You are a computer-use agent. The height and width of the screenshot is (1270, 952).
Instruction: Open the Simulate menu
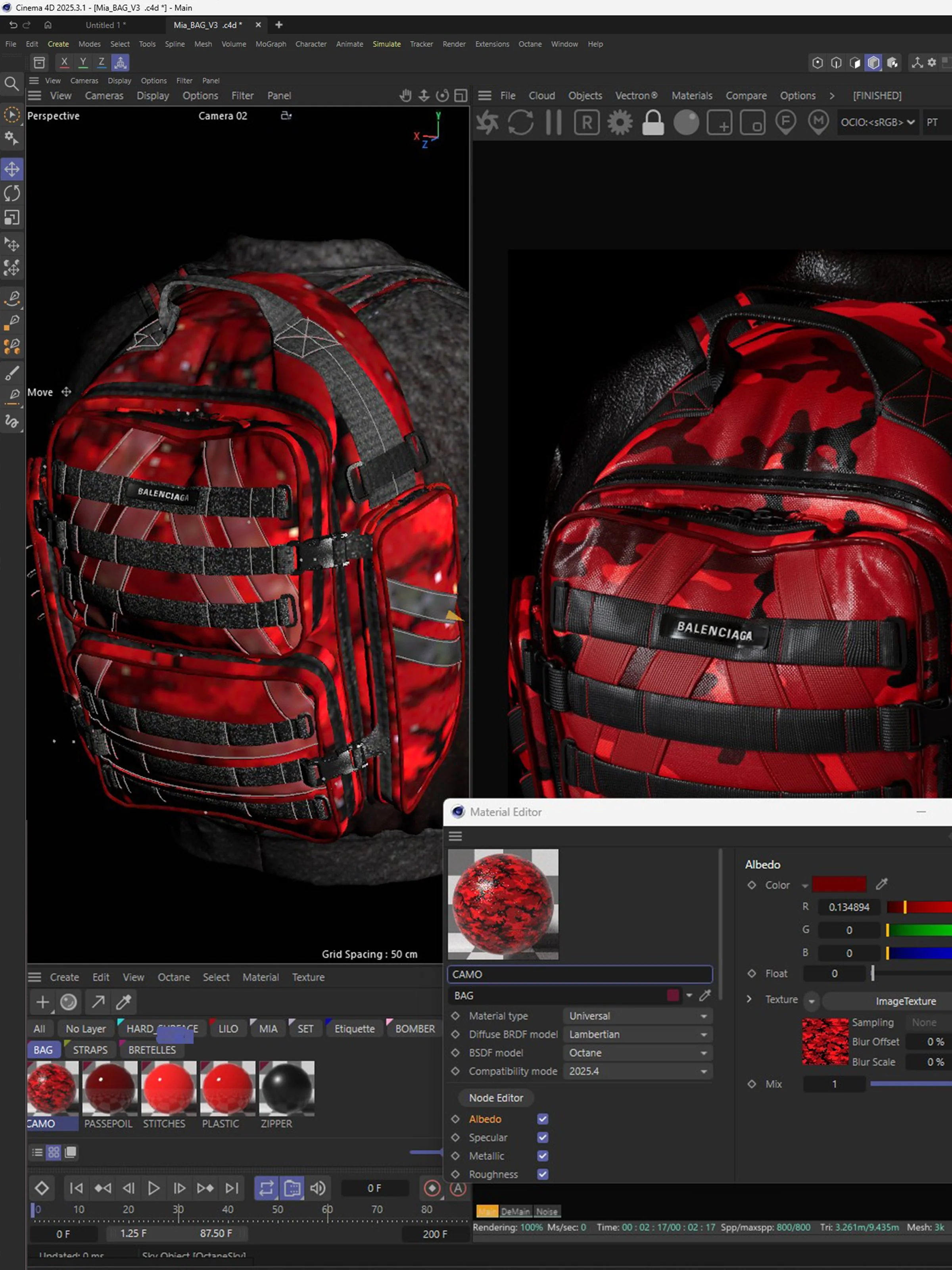point(386,44)
